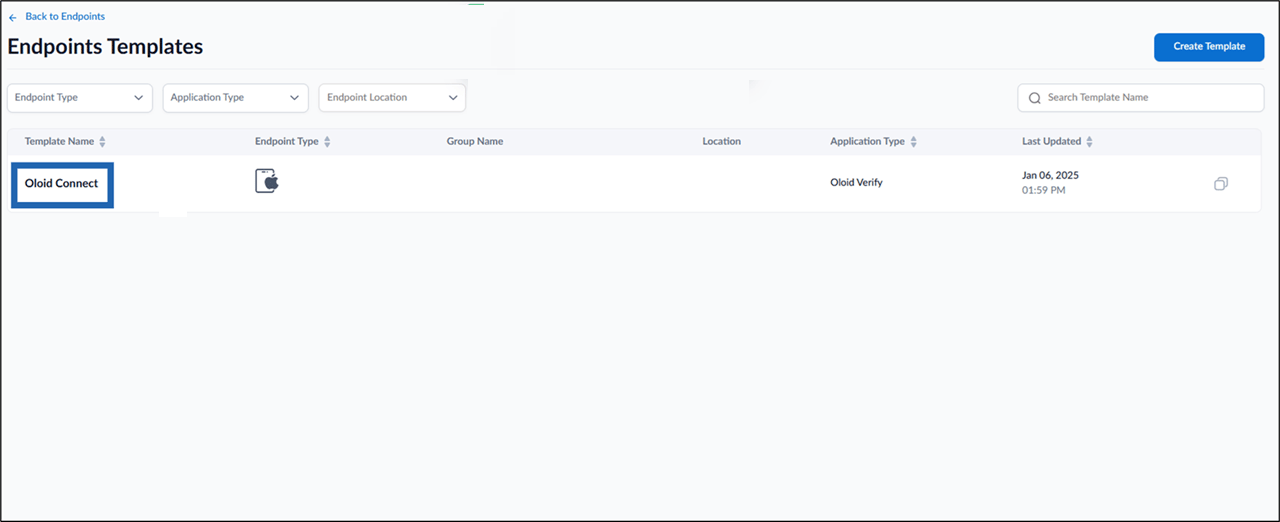Click the Create Template button
Image resolution: width=1280 pixels, height=522 pixels.
coord(1209,47)
